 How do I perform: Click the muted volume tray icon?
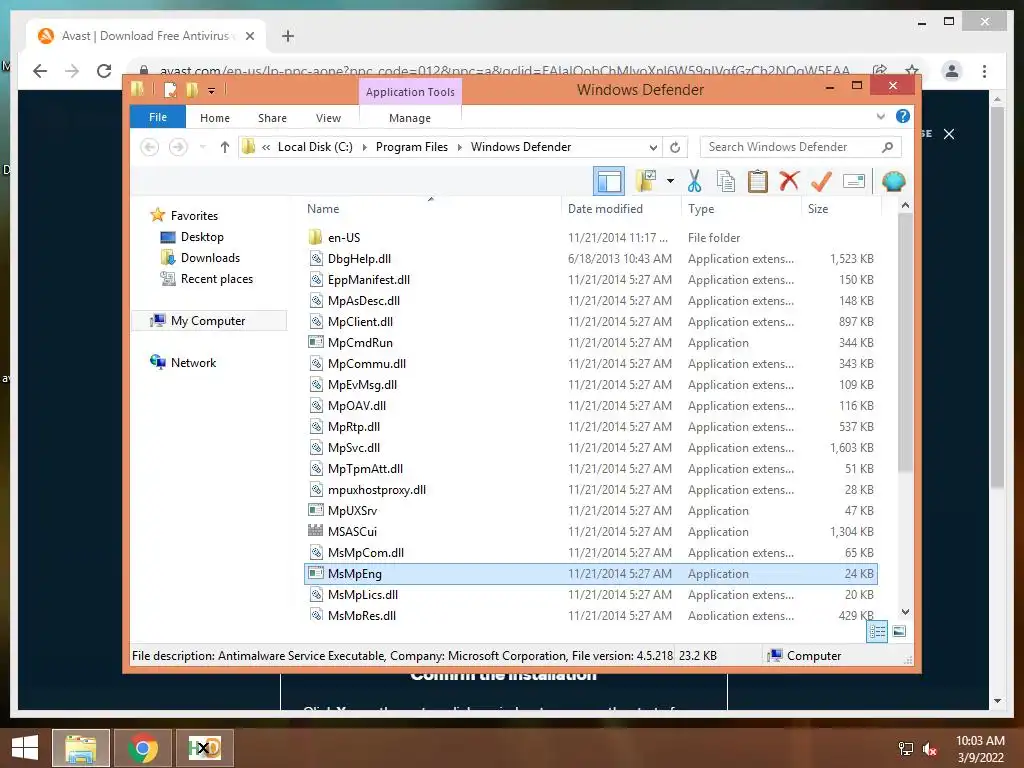tap(929, 748)
